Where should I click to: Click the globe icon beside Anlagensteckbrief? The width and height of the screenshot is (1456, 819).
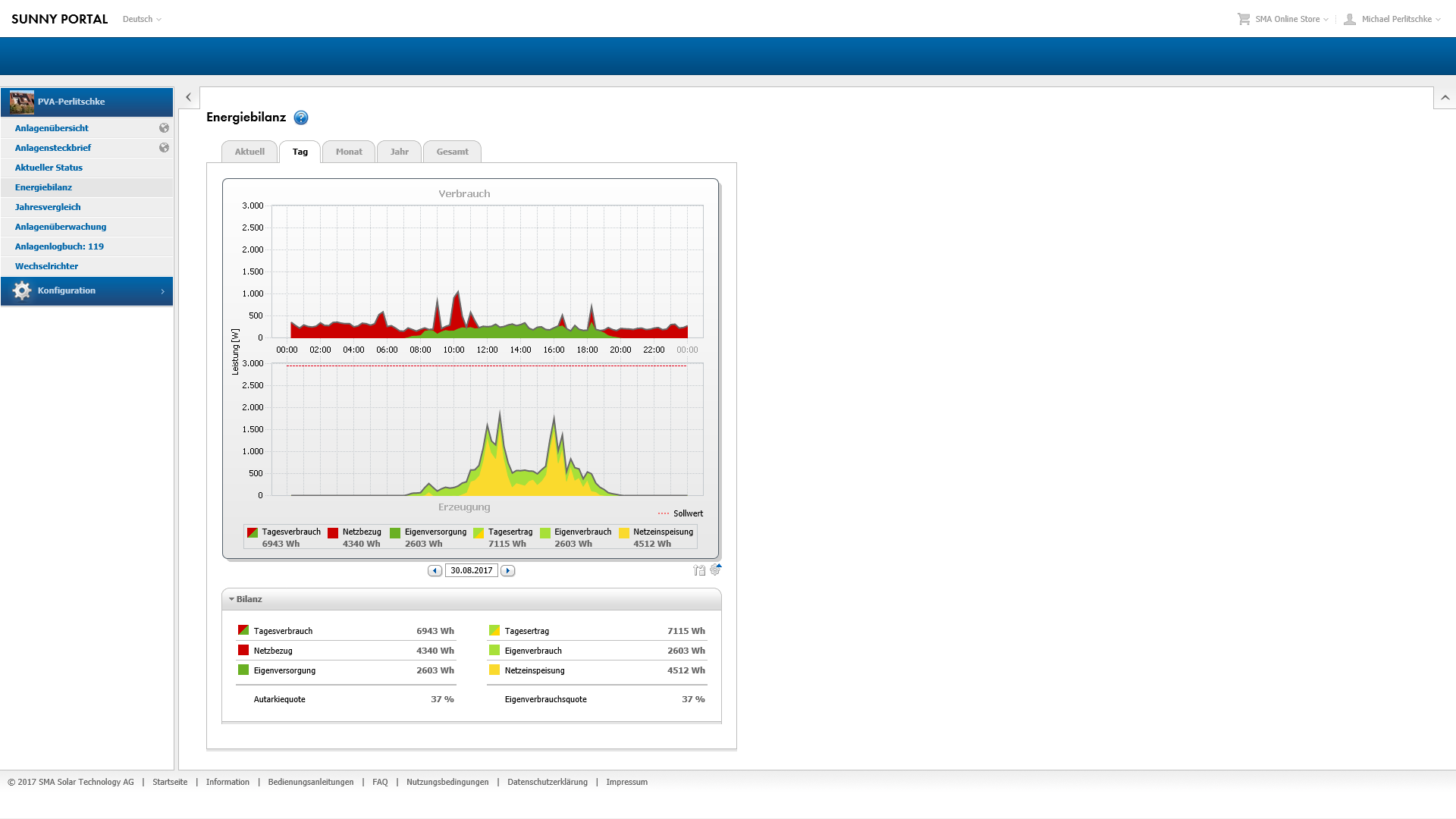[164, 148]
